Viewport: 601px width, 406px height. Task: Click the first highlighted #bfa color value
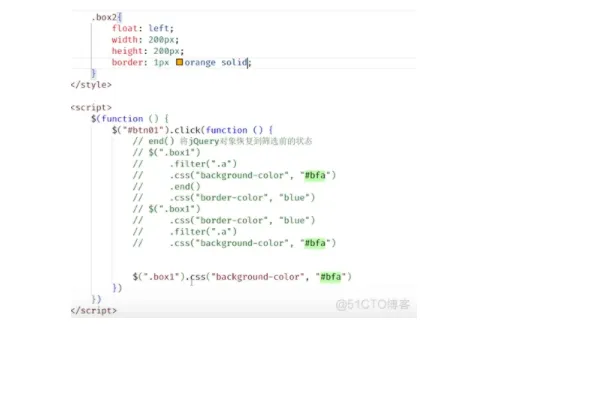315,175
